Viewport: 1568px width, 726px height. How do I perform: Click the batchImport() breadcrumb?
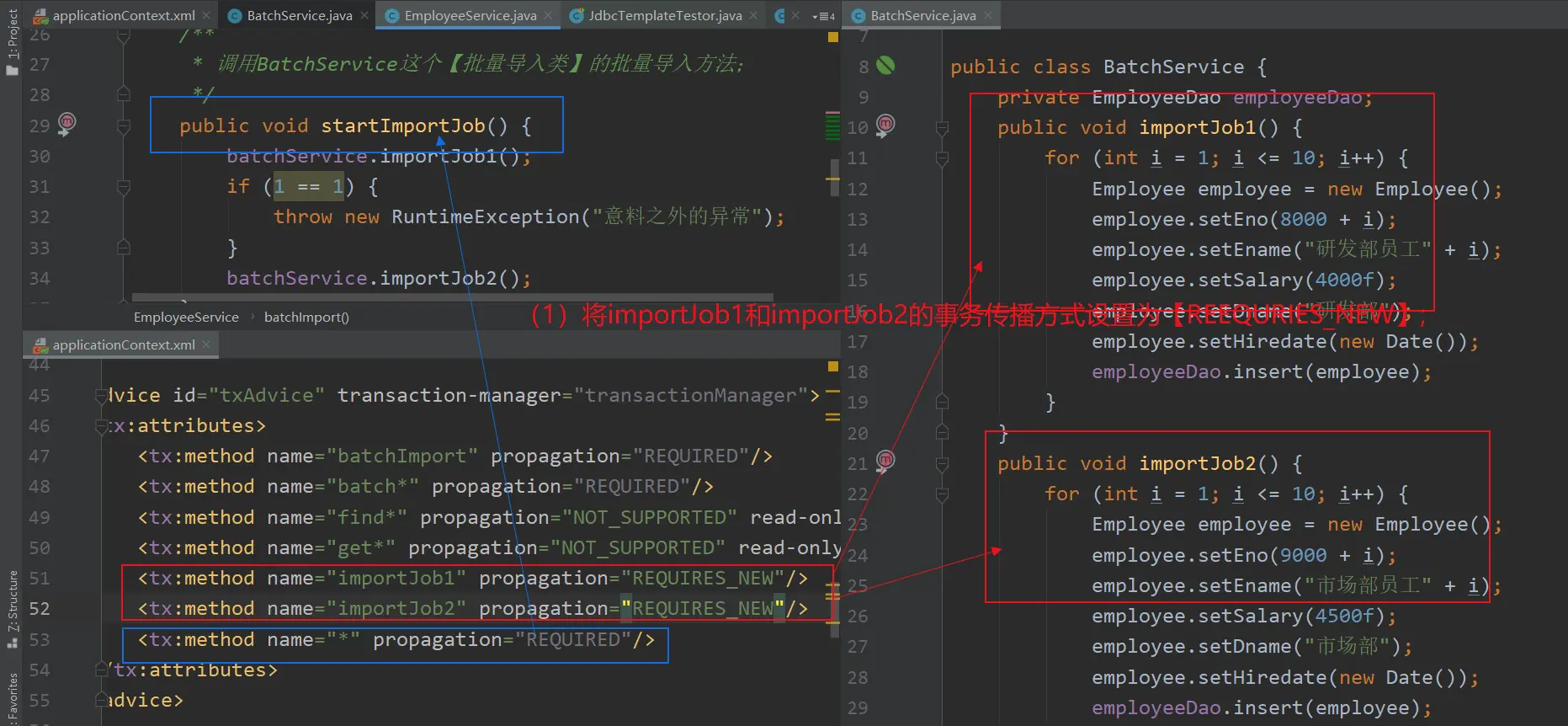pos(306,317)
